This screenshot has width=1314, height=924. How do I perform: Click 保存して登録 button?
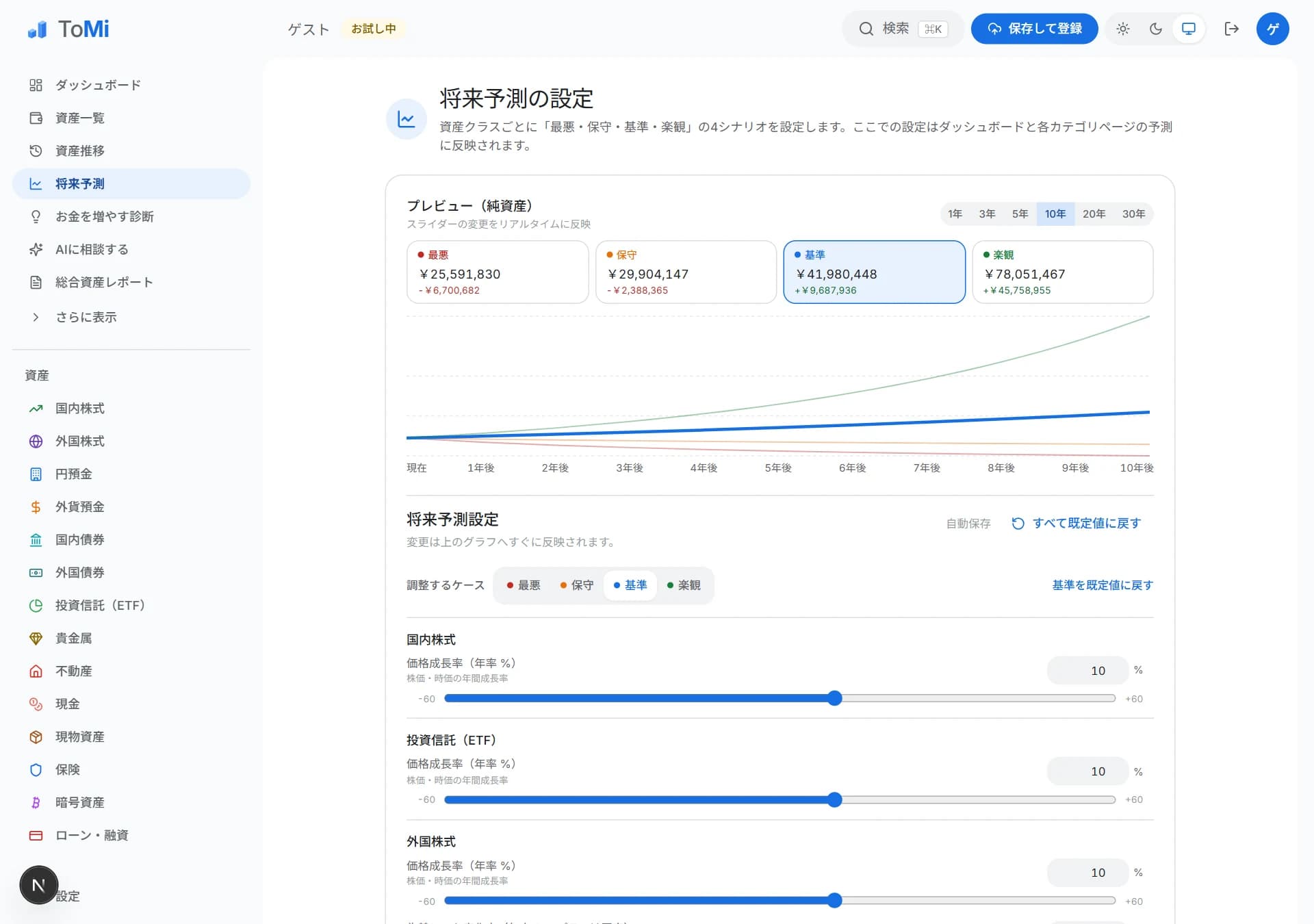click(1034, 29)
